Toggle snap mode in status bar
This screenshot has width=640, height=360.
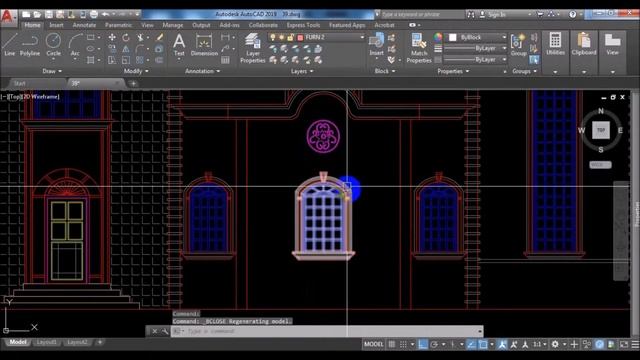[403, 344]
